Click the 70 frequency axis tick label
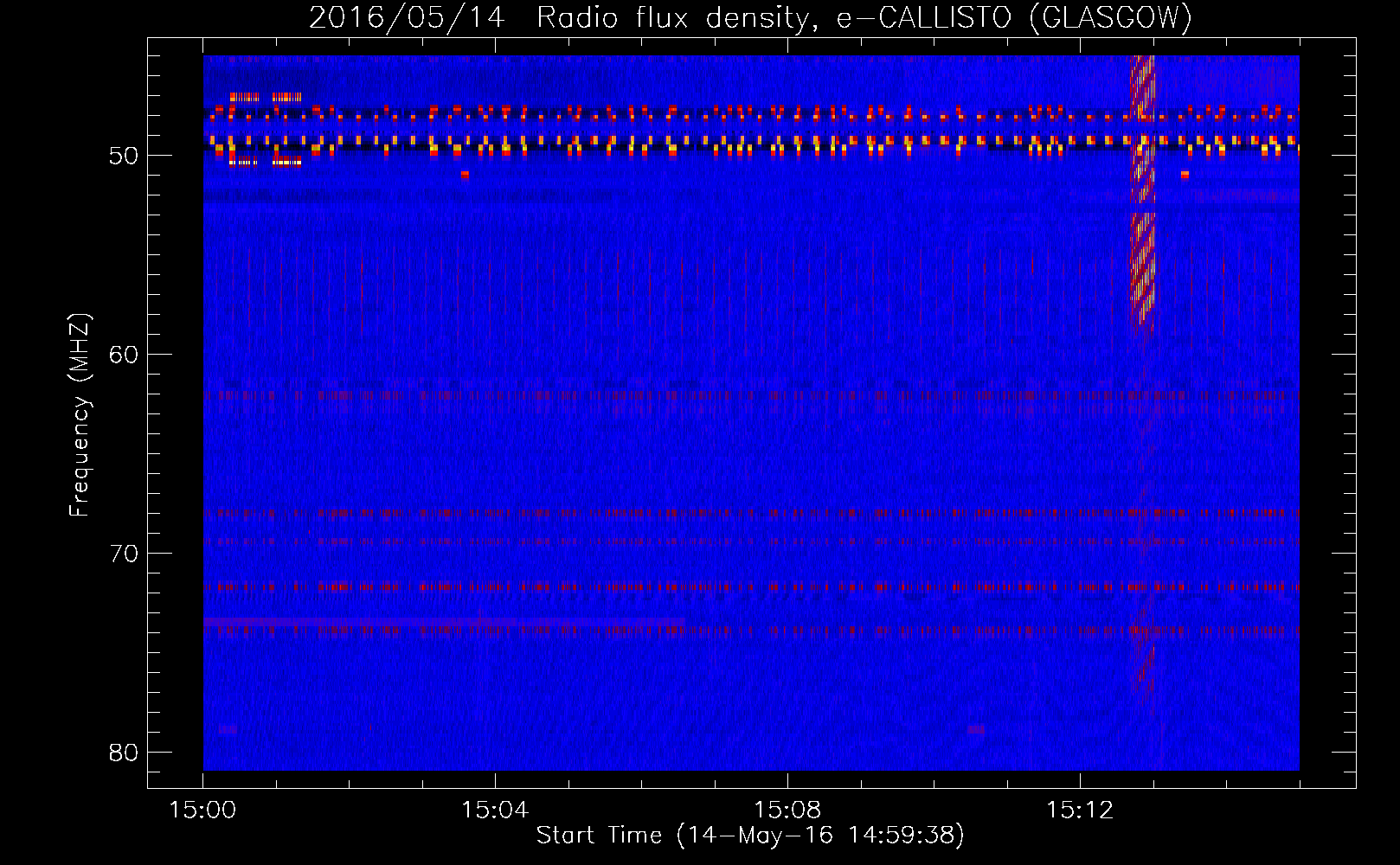The width and height of the screenshot is (1400, 865). 124,553
